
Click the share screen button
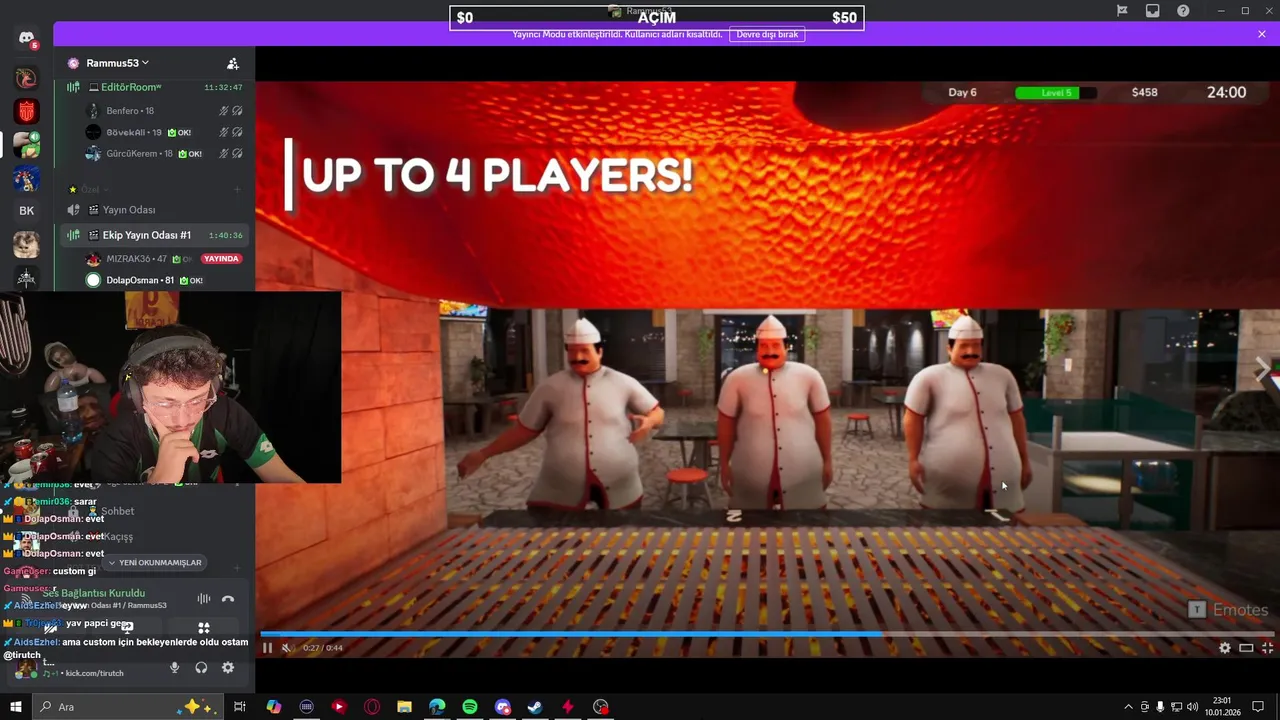click(127, 628)
